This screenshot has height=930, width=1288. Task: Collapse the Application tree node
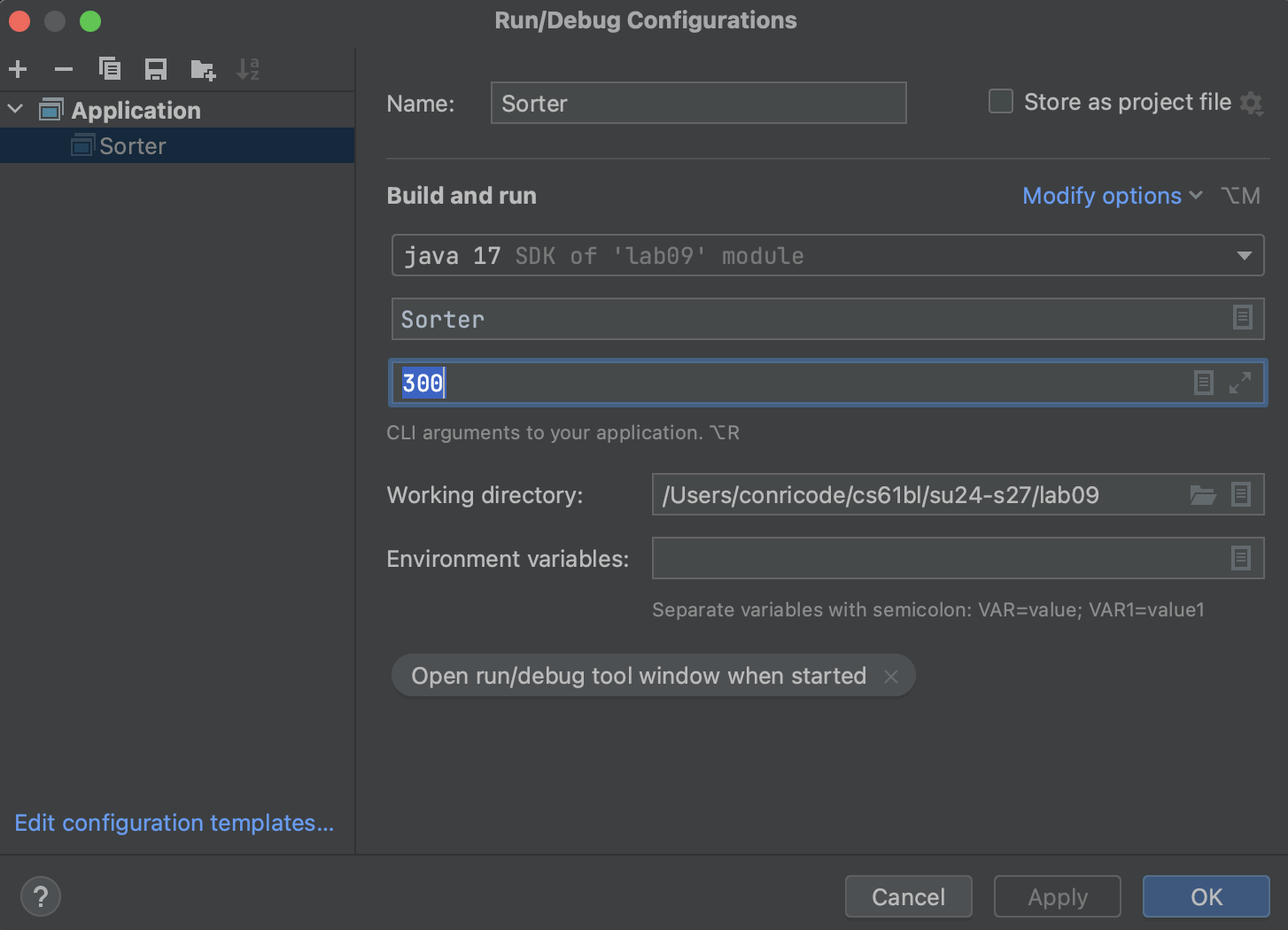15,109
